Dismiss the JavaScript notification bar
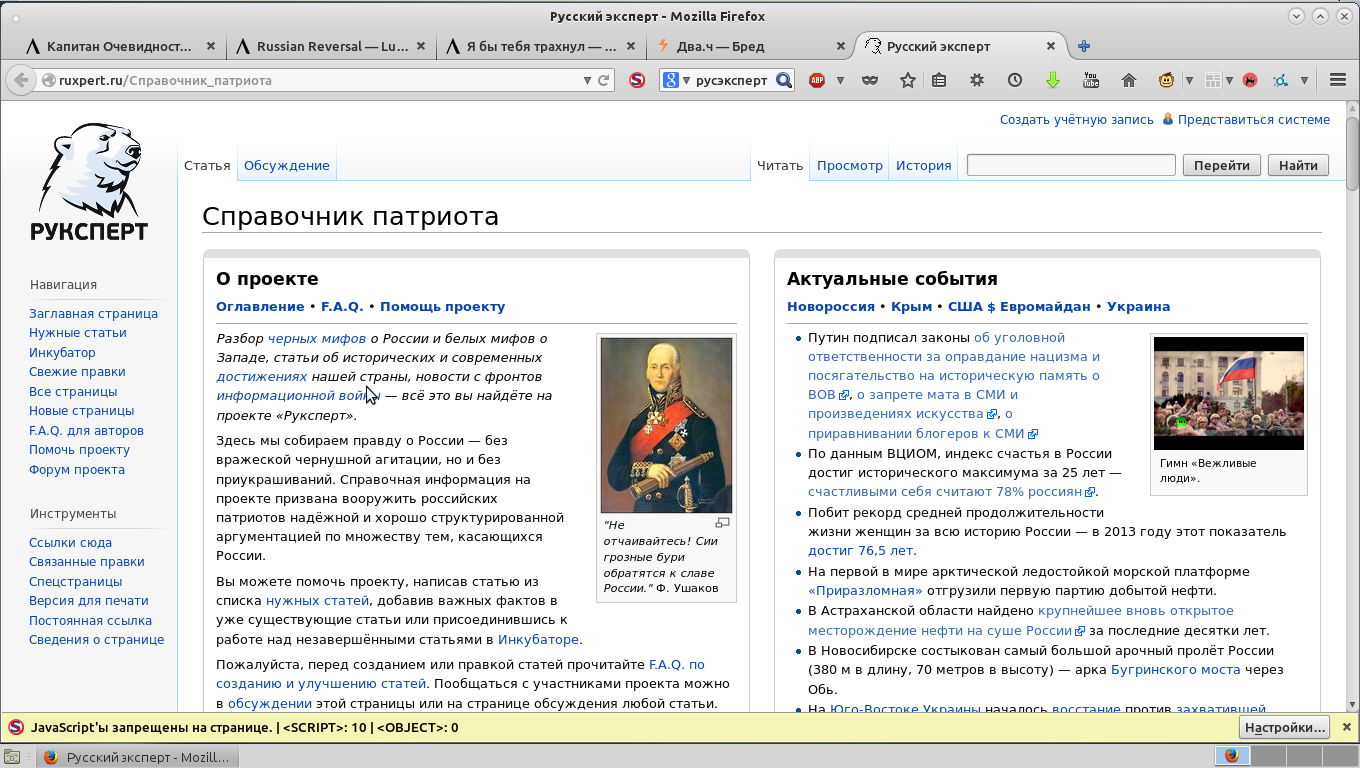 (x=1346, y=727)
